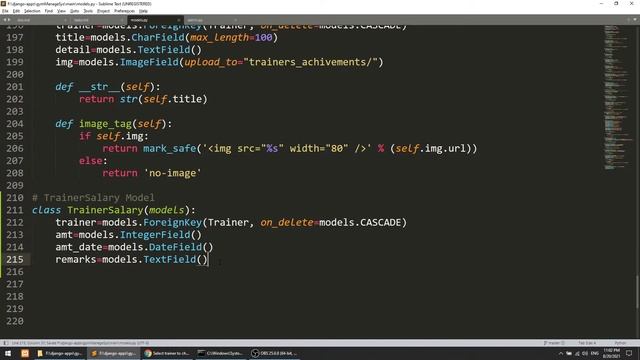Click 'TextField' on line 198
Image resolution: width=640 pixels, height=360 pixels.
click(164, 50)
